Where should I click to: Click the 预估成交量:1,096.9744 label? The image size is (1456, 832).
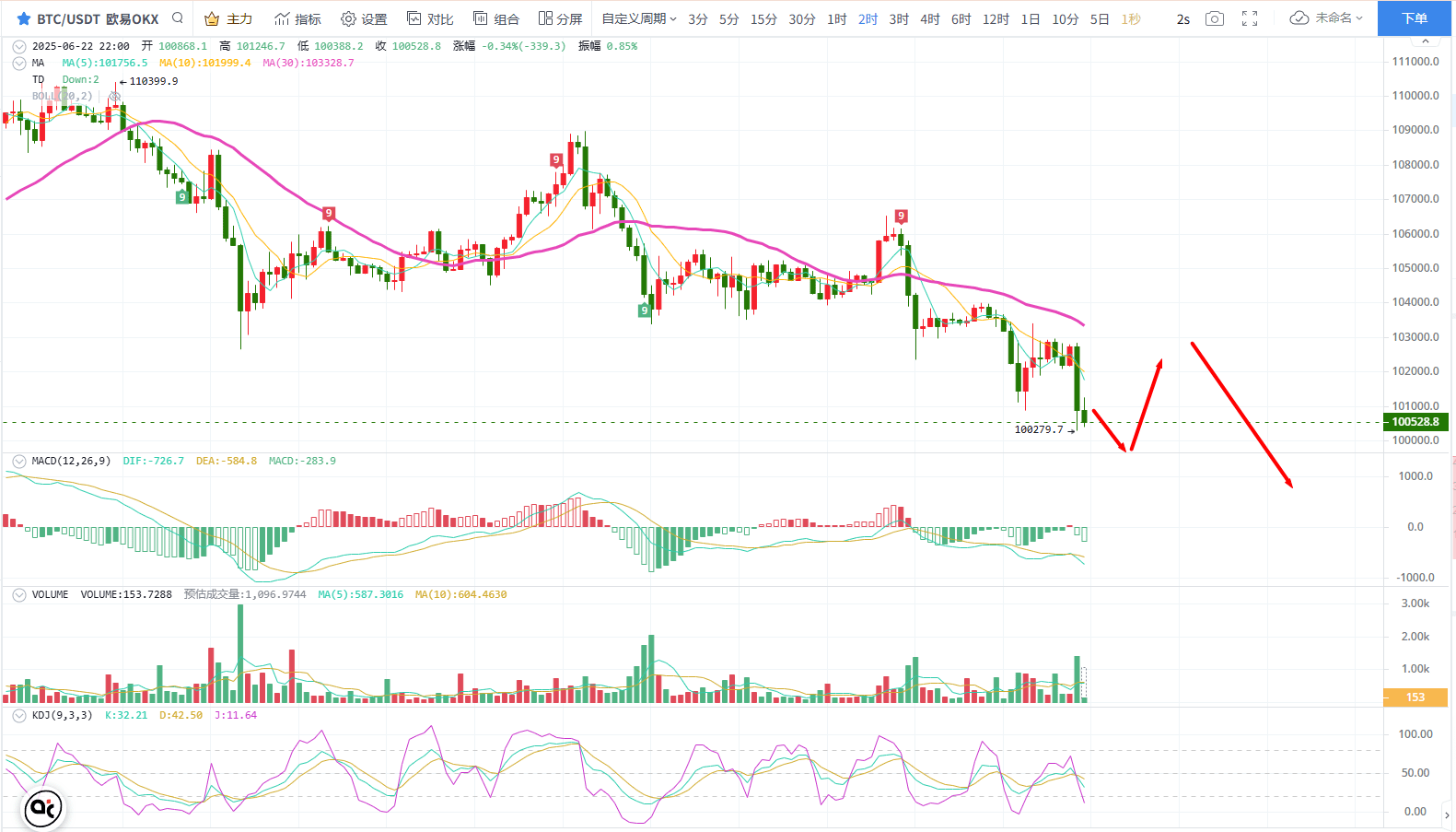245,594
